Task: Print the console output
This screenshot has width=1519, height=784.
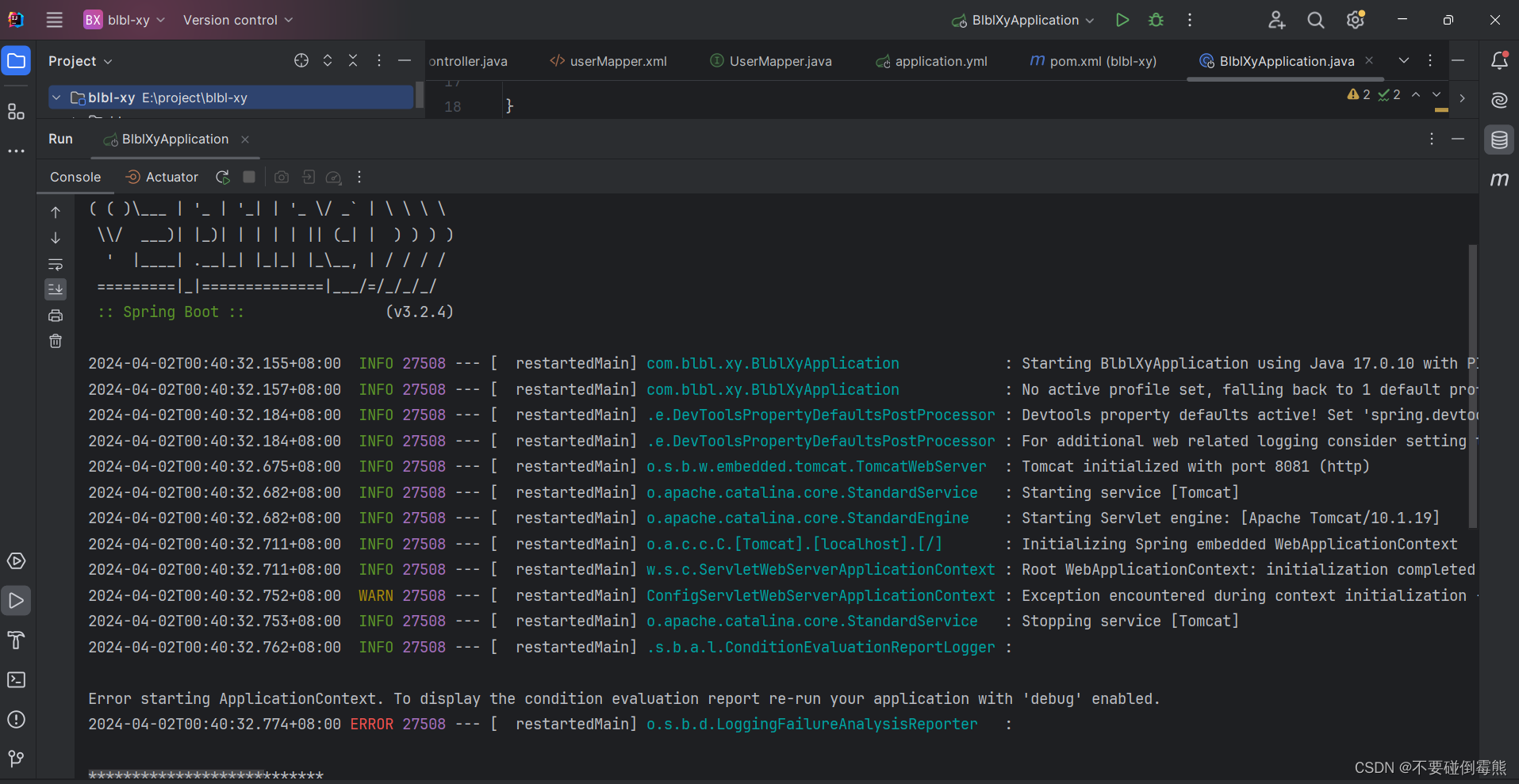Action: (56, 315)
